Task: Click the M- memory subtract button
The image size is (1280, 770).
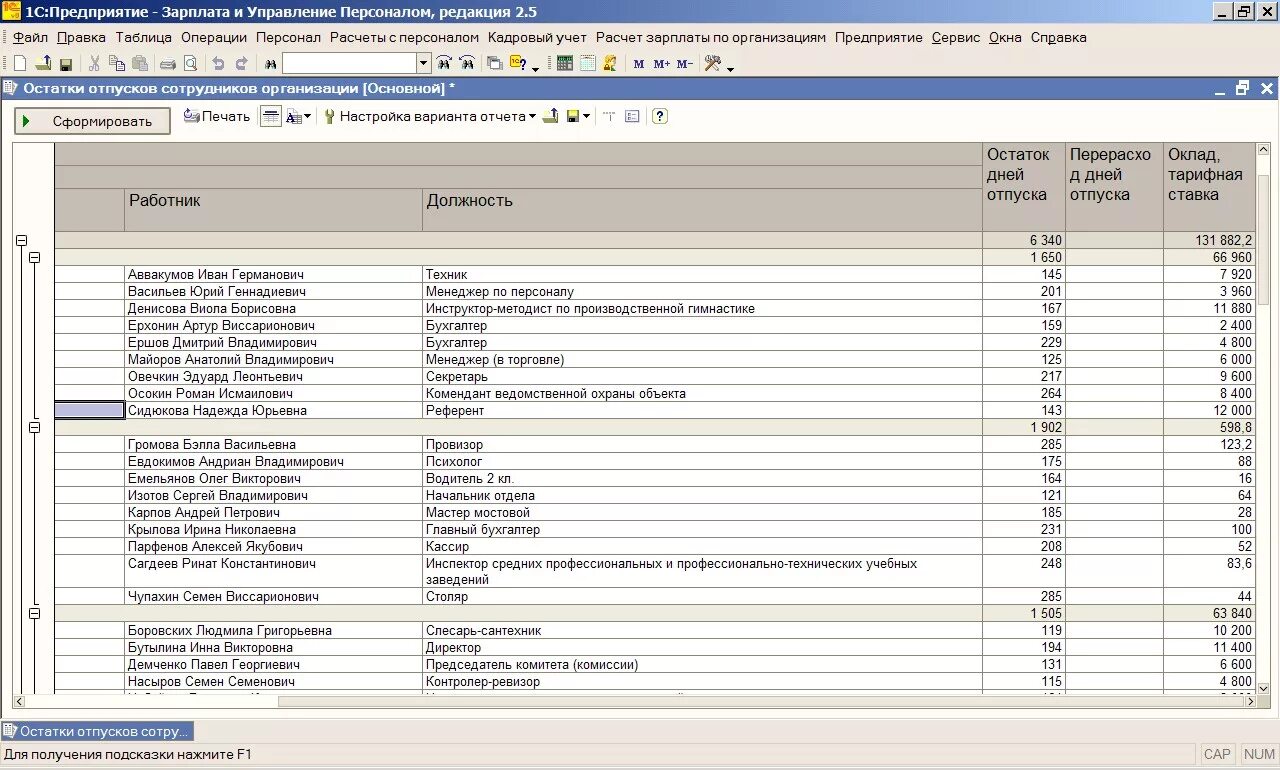Action: coord(684,64)
